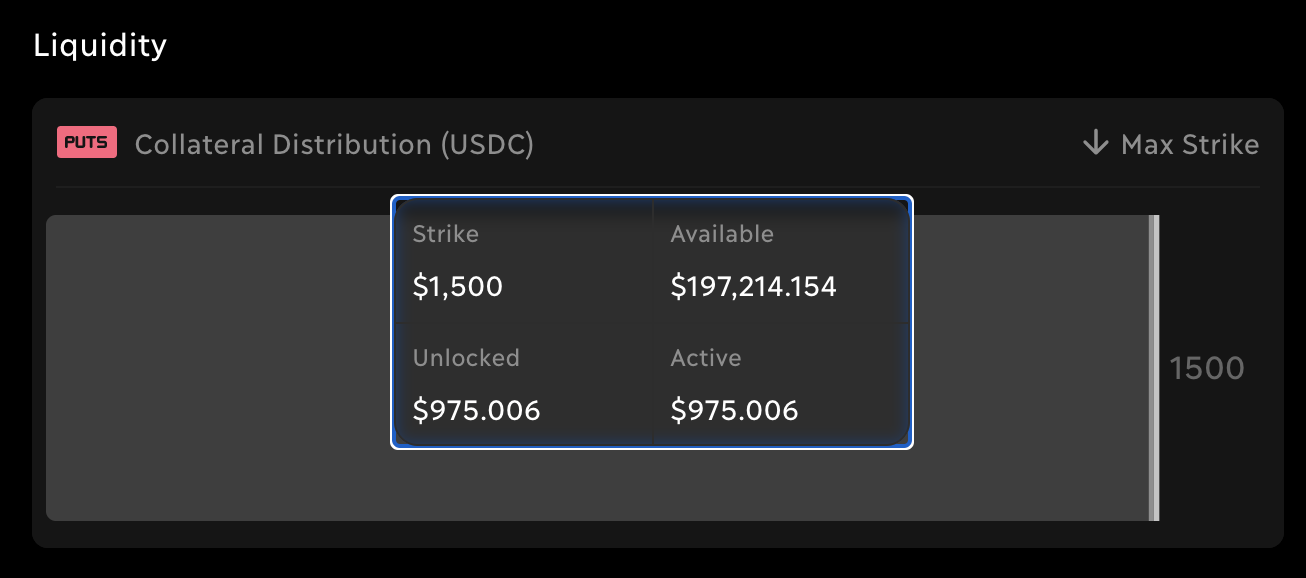This screenshot has width=1306, height=578.
Task: Click the Unlocked label in tooltip
Action: pyautogui.click(x=466, y=358)
